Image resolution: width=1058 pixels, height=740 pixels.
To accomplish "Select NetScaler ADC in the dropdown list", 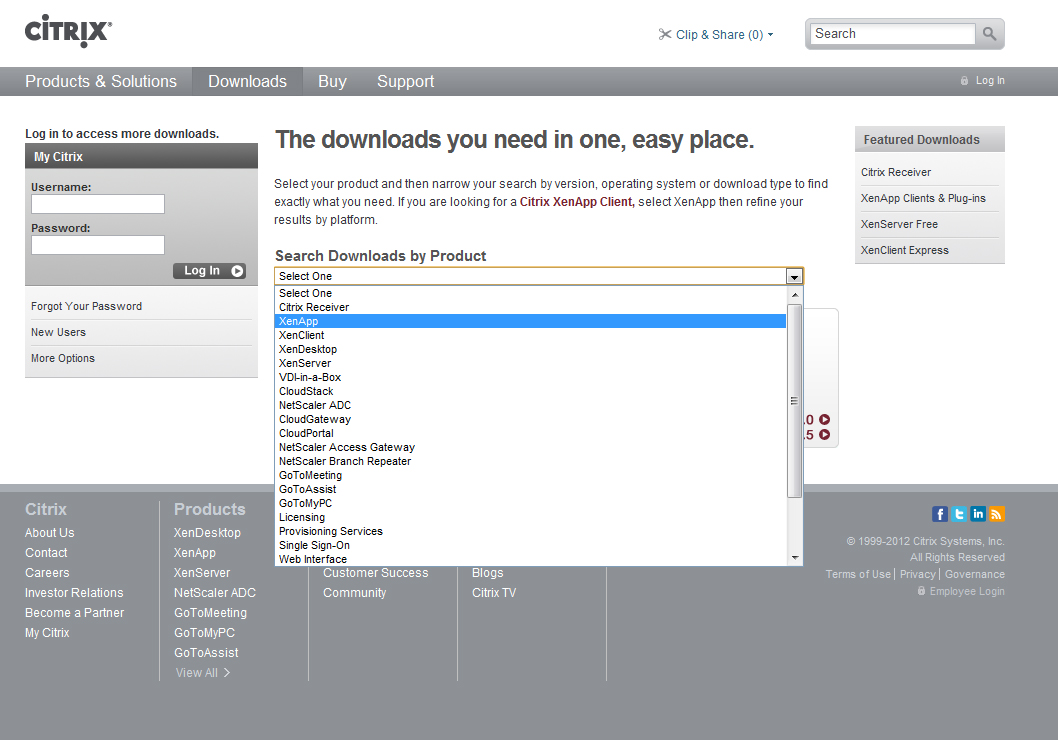I will click(x=531, y=405).
